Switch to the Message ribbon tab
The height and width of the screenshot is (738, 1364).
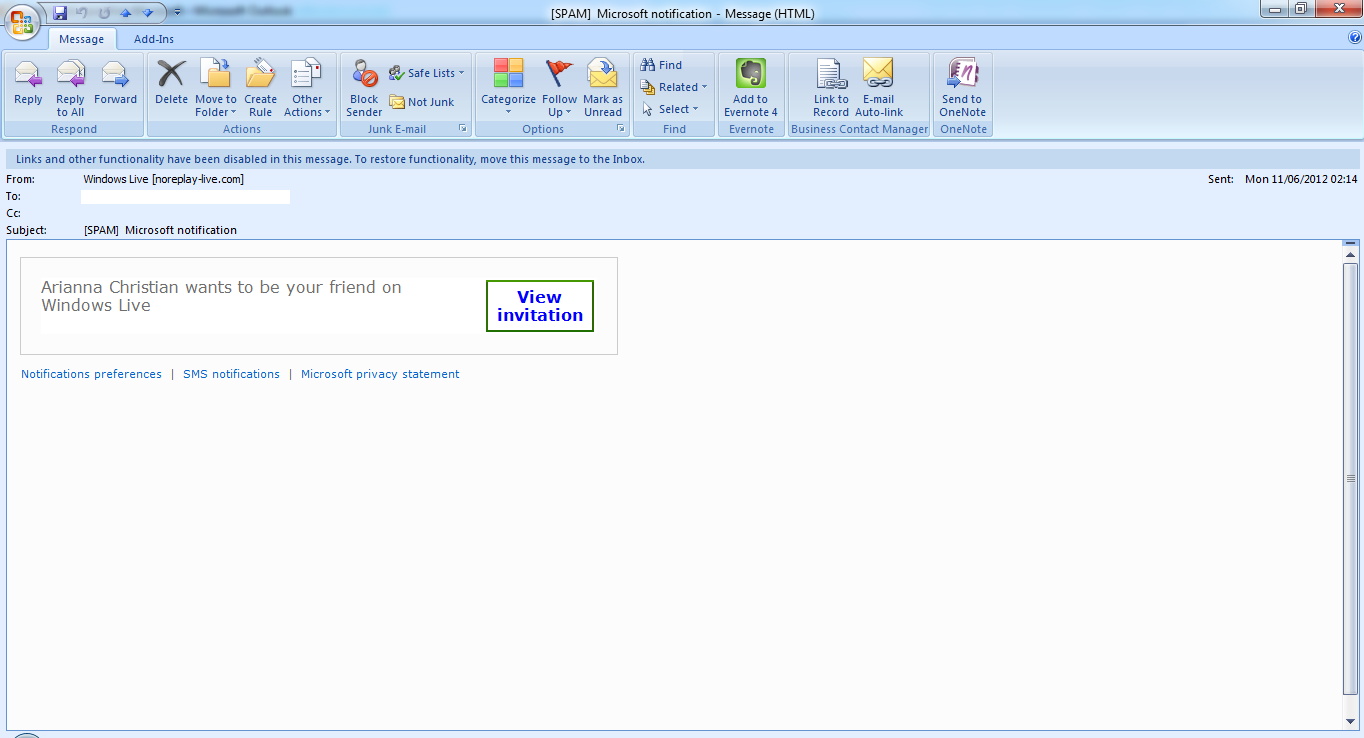point(82,39)
